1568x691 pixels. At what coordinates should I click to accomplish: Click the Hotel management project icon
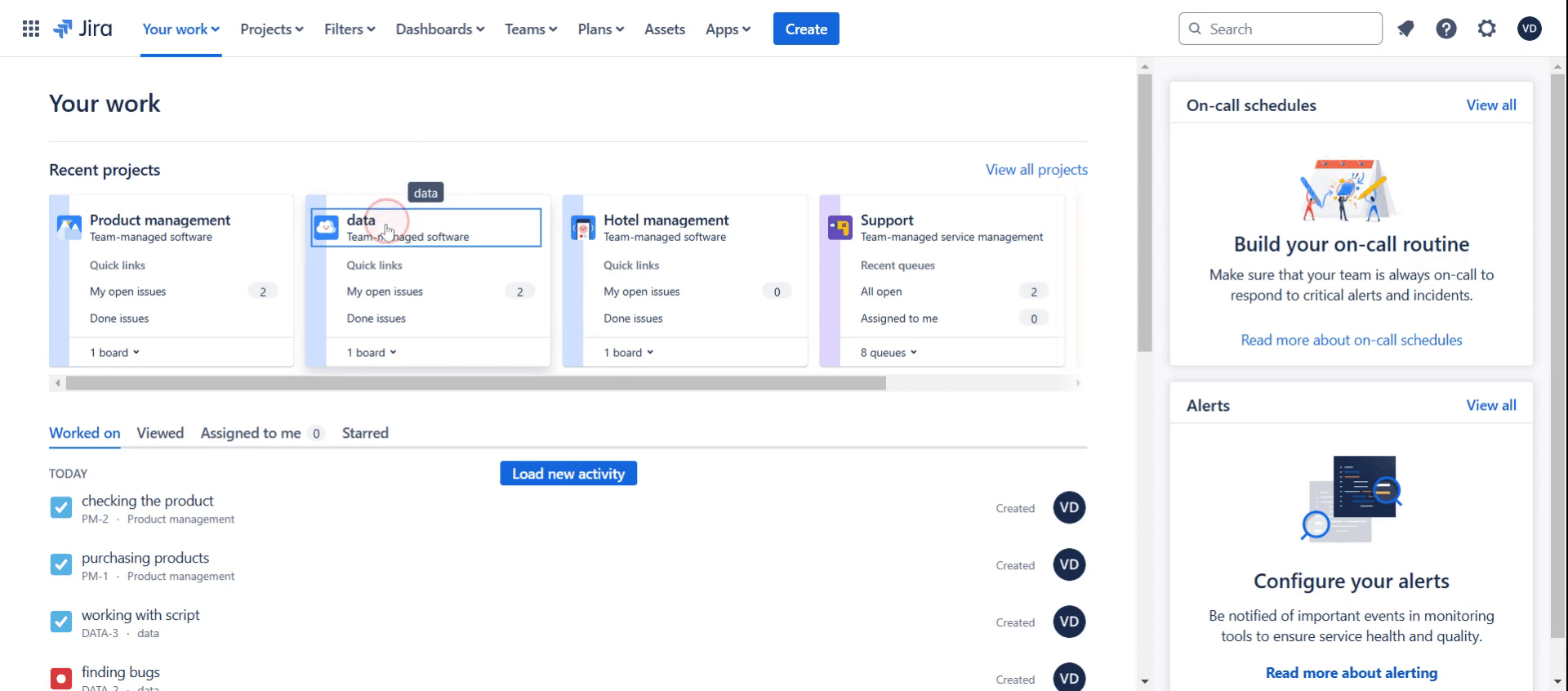583,228
